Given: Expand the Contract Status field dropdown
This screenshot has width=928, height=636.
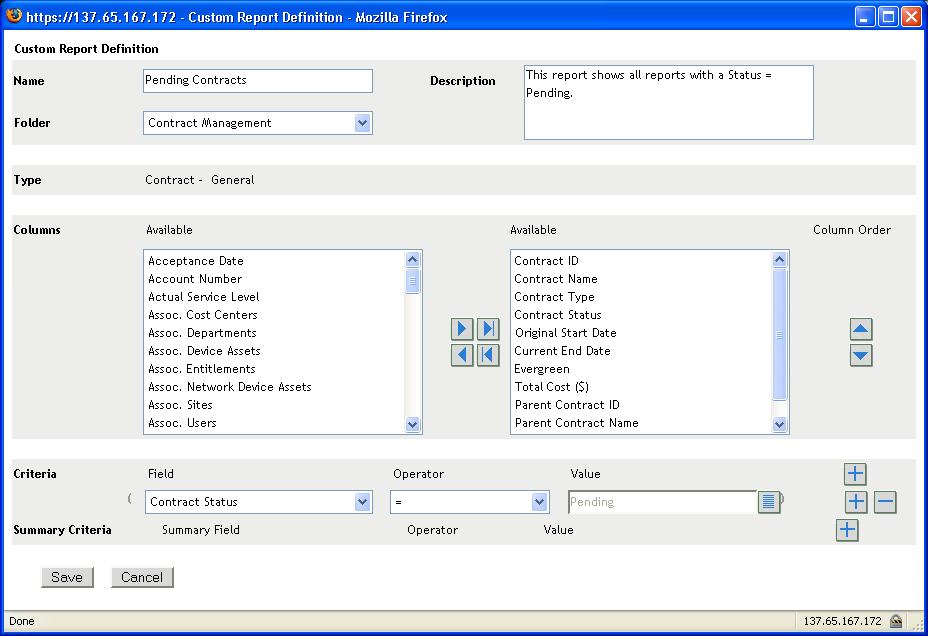Looking at the screenshot, I should 362,502.
